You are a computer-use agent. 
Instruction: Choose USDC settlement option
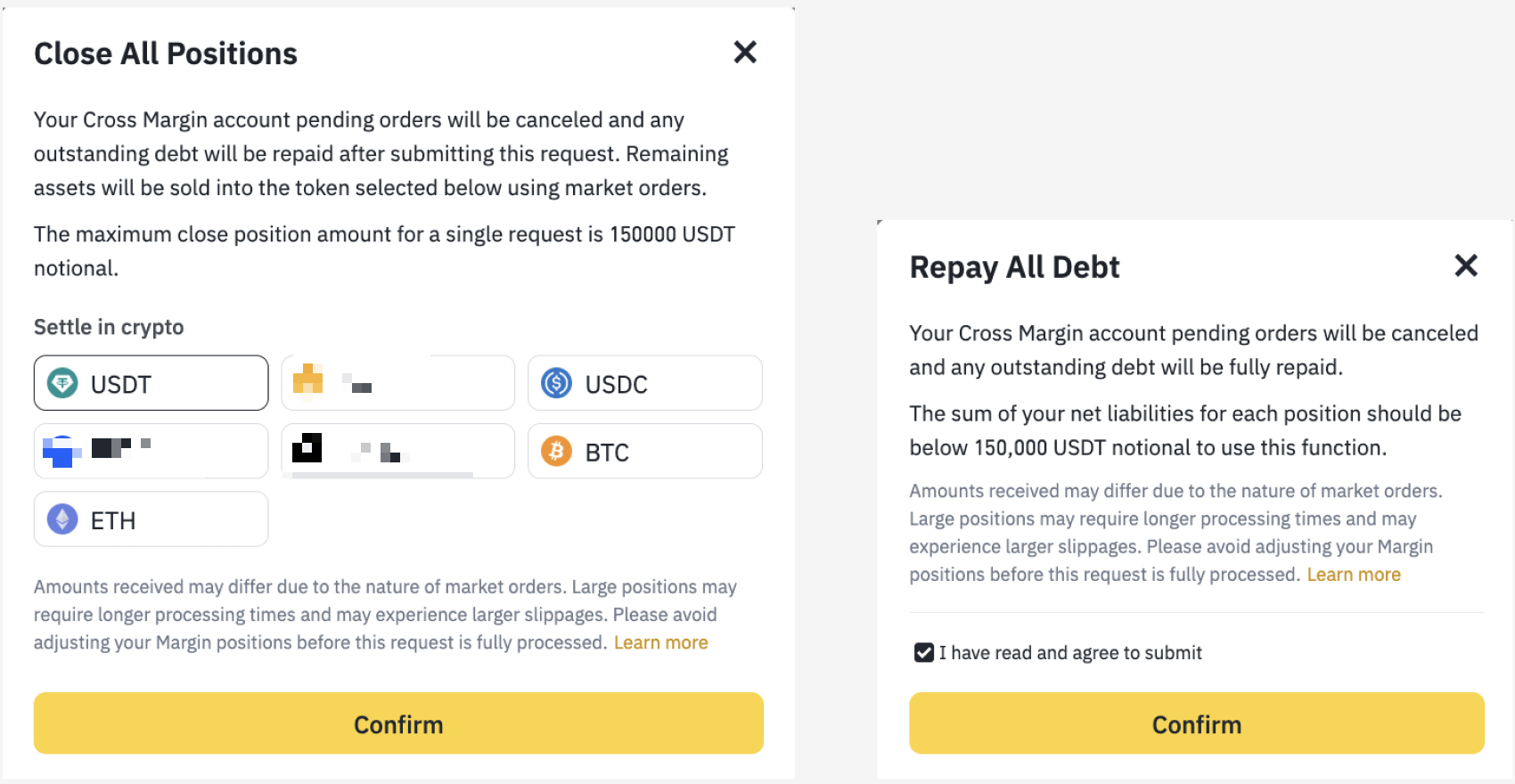[x=645, y=383]
